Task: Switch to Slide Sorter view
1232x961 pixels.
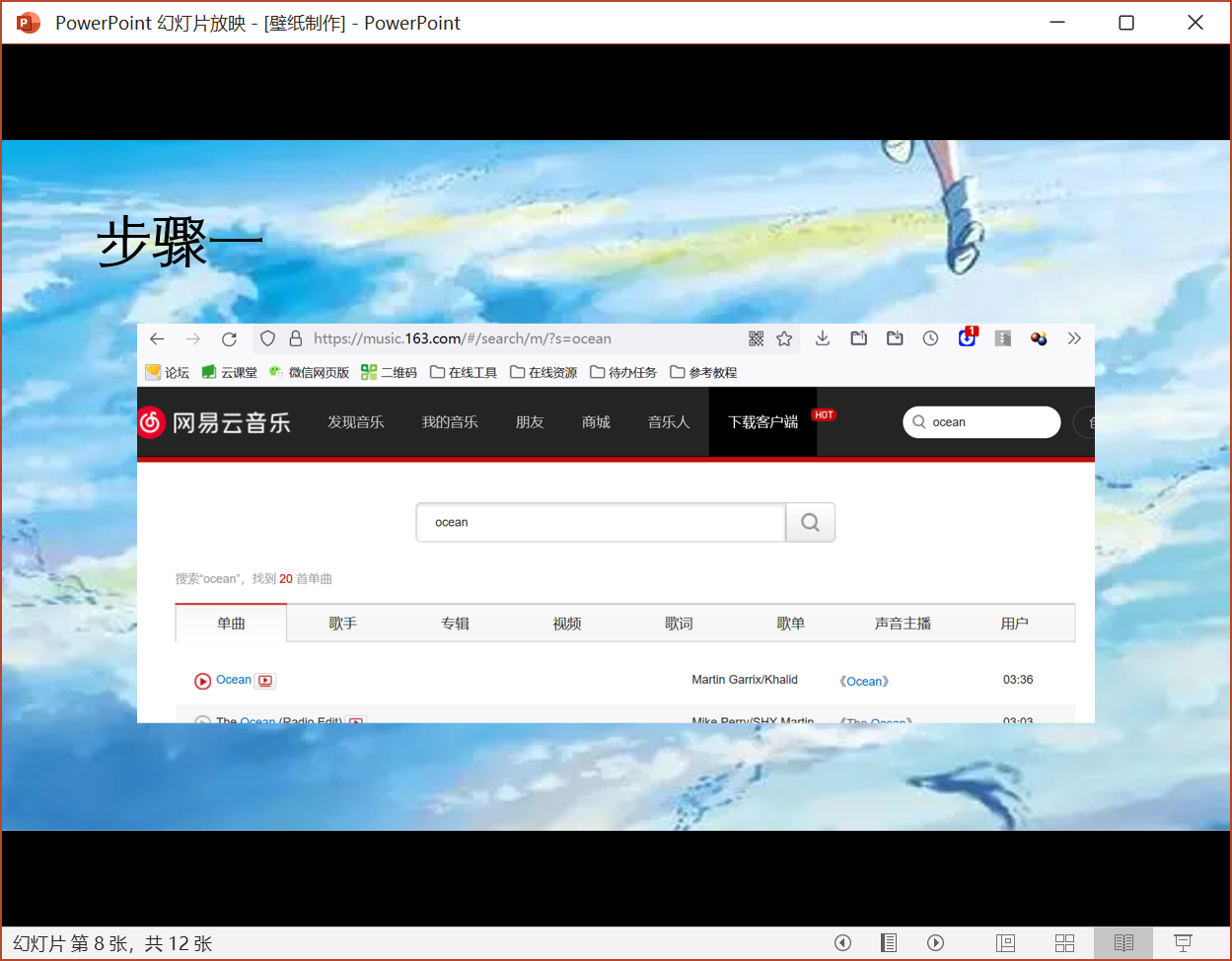Action: 1064,942
